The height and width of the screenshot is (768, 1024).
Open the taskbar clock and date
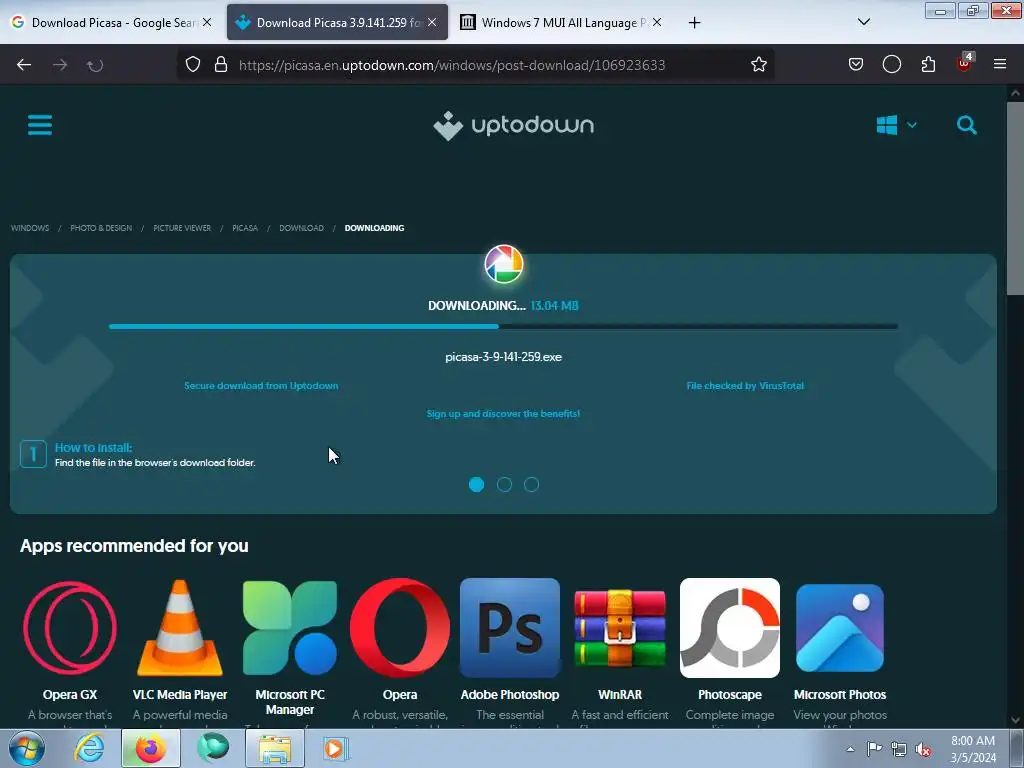(x=973, y=749)
